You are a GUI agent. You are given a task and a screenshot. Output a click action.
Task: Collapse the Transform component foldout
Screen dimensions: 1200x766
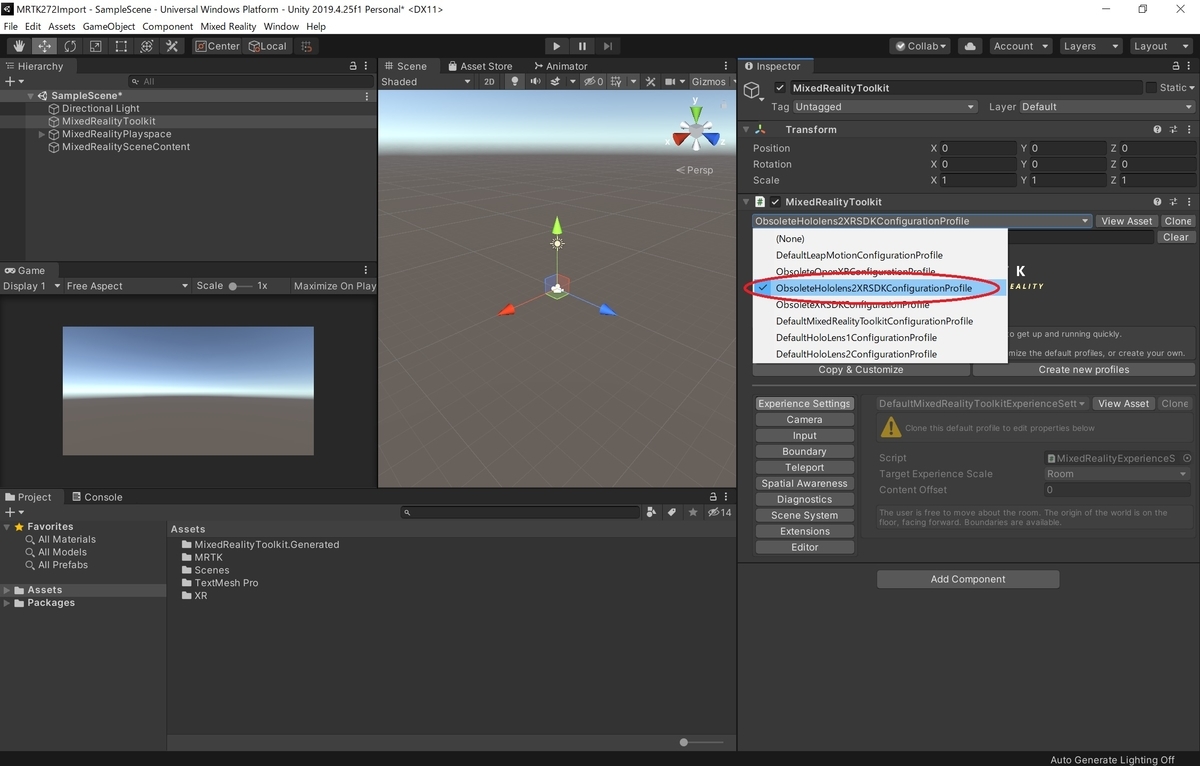coord(746,130)
